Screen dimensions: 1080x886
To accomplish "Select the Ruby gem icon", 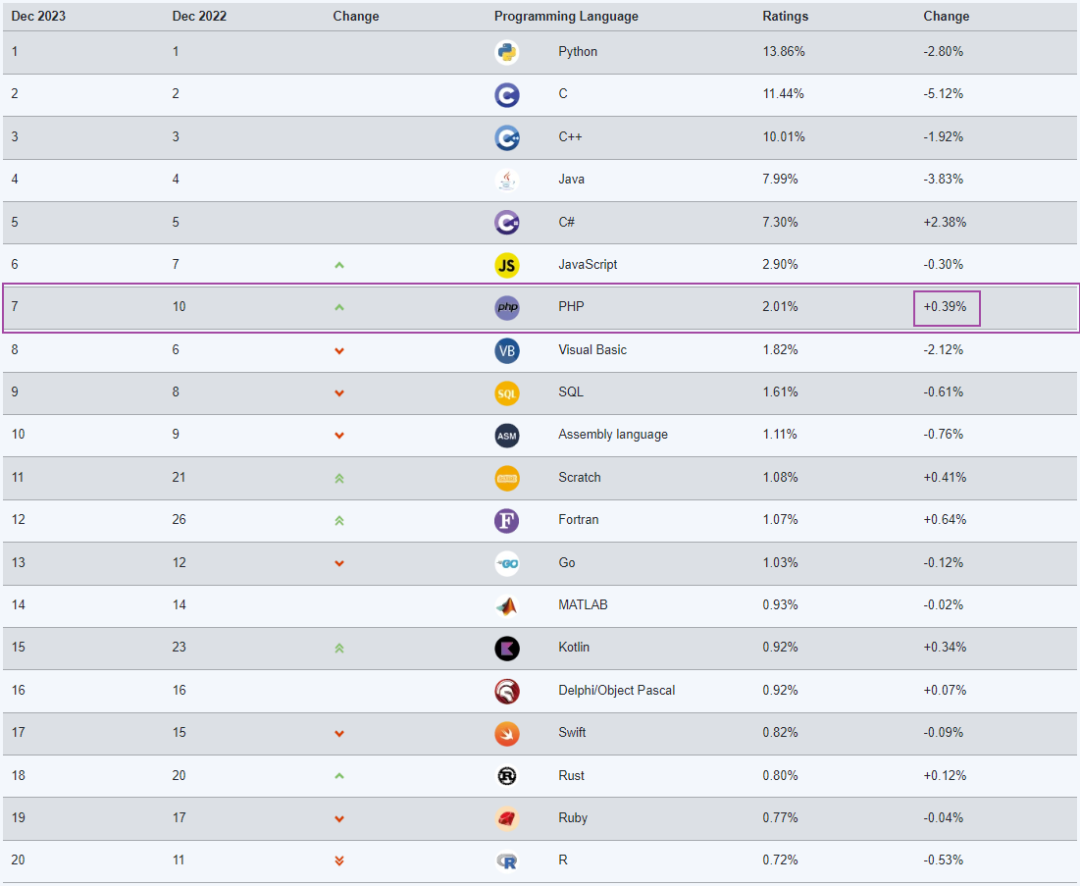I will (507, 818).
